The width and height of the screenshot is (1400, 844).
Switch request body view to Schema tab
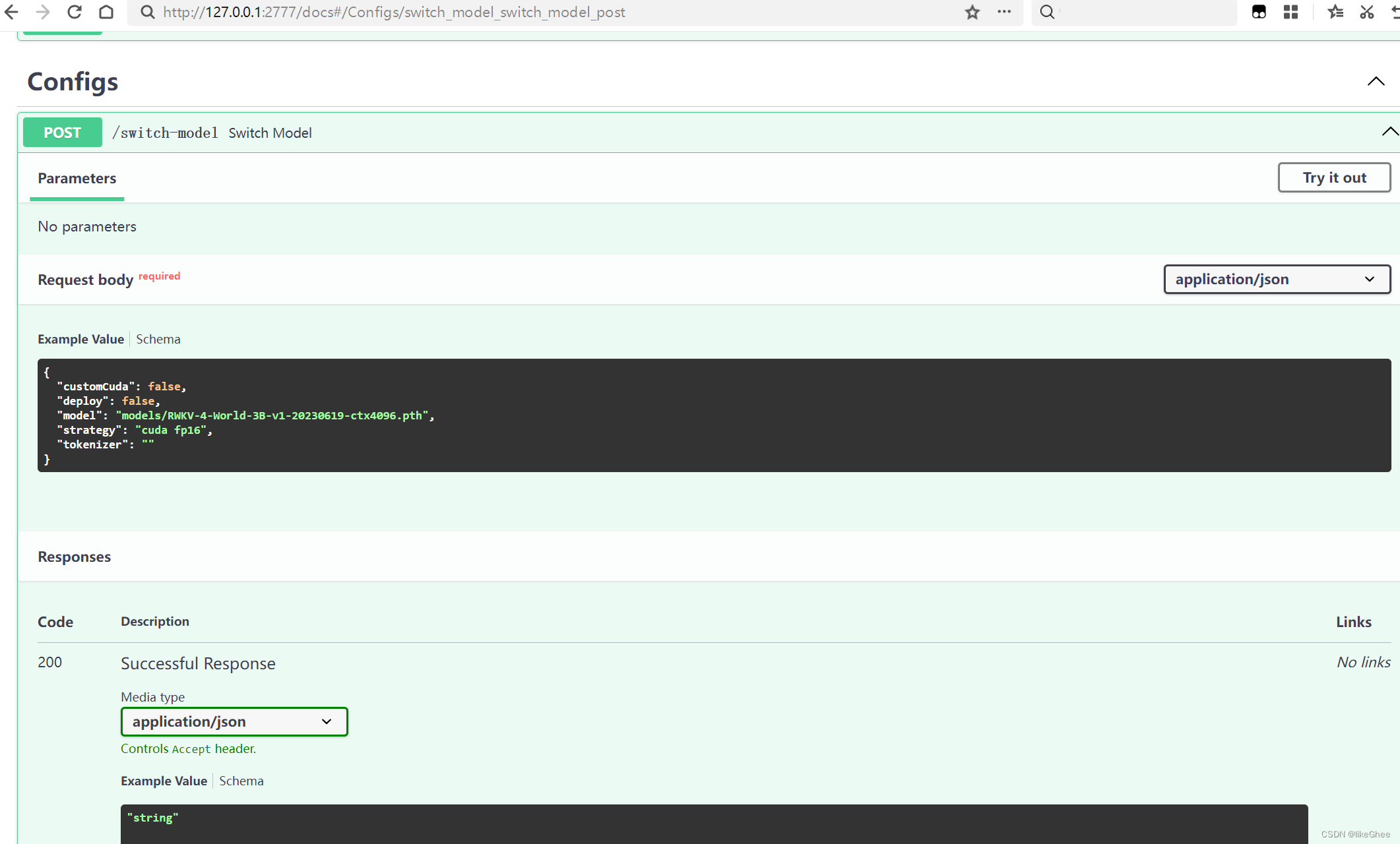[158, 339]
